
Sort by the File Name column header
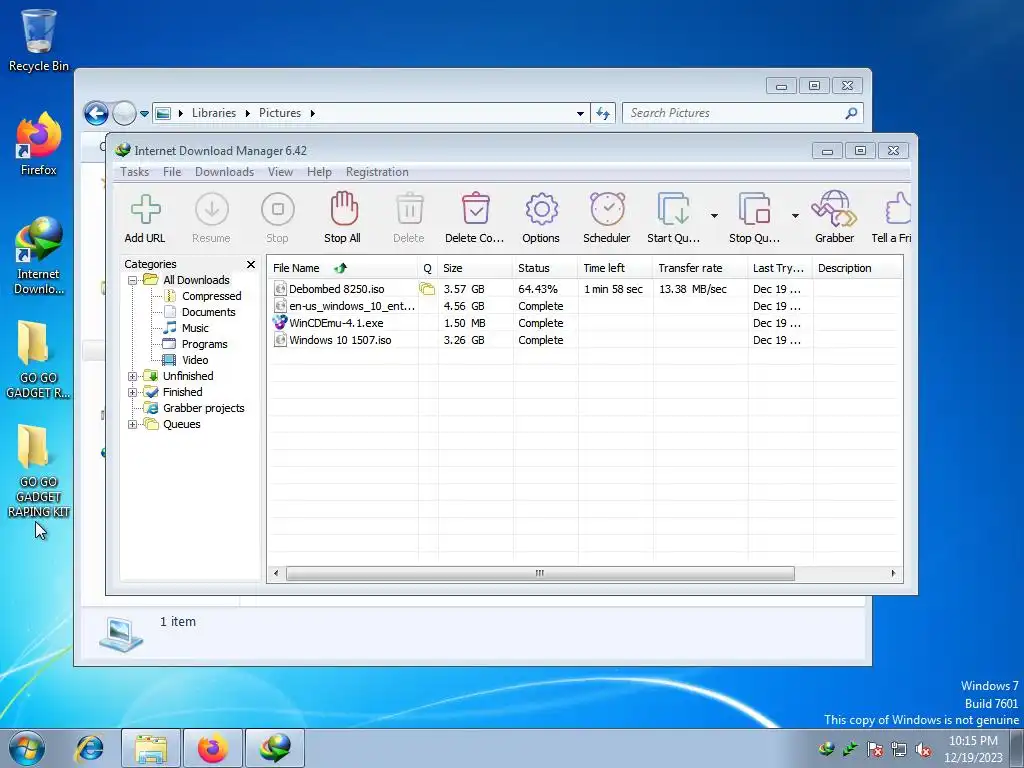(342, 268)
